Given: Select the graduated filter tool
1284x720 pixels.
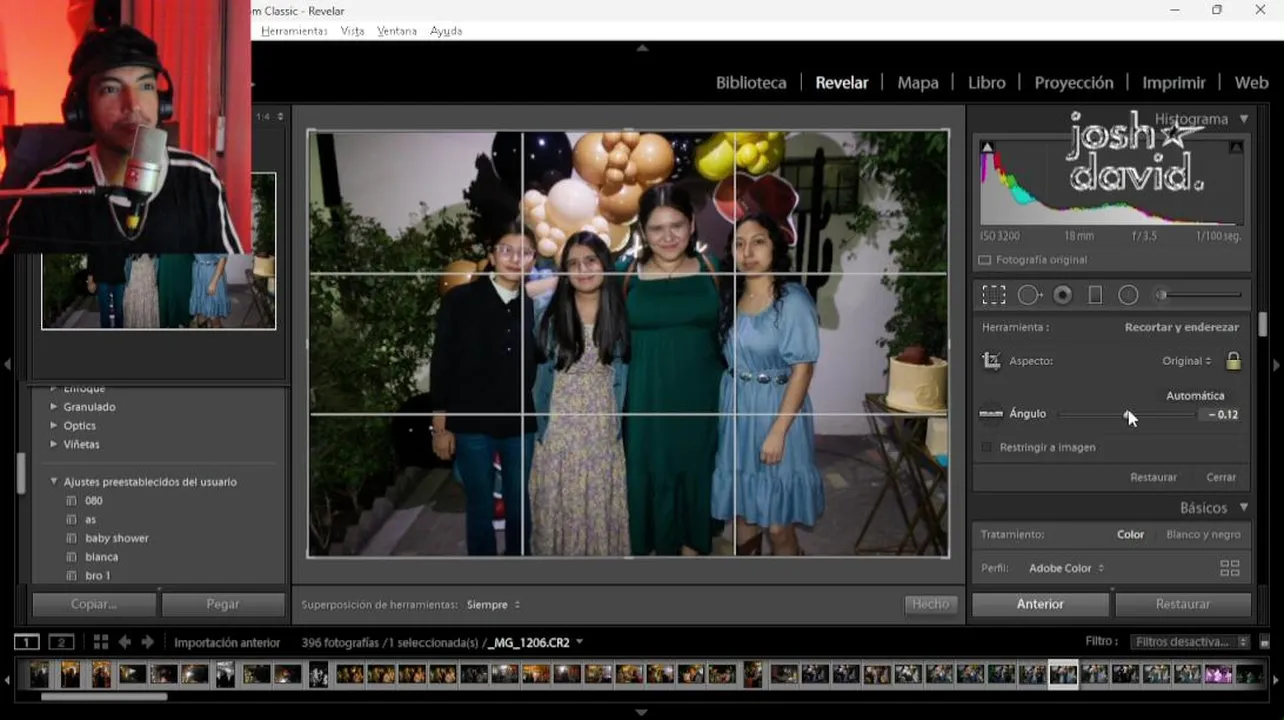Looking at the screenshot, I should click(x=1095, y=295).
